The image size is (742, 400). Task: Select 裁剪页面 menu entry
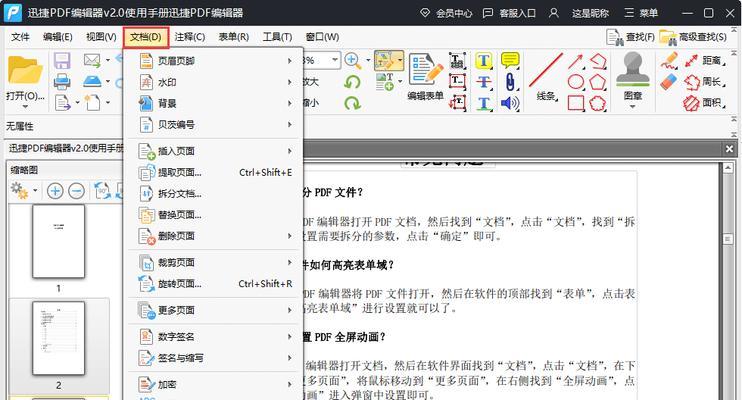213,263
